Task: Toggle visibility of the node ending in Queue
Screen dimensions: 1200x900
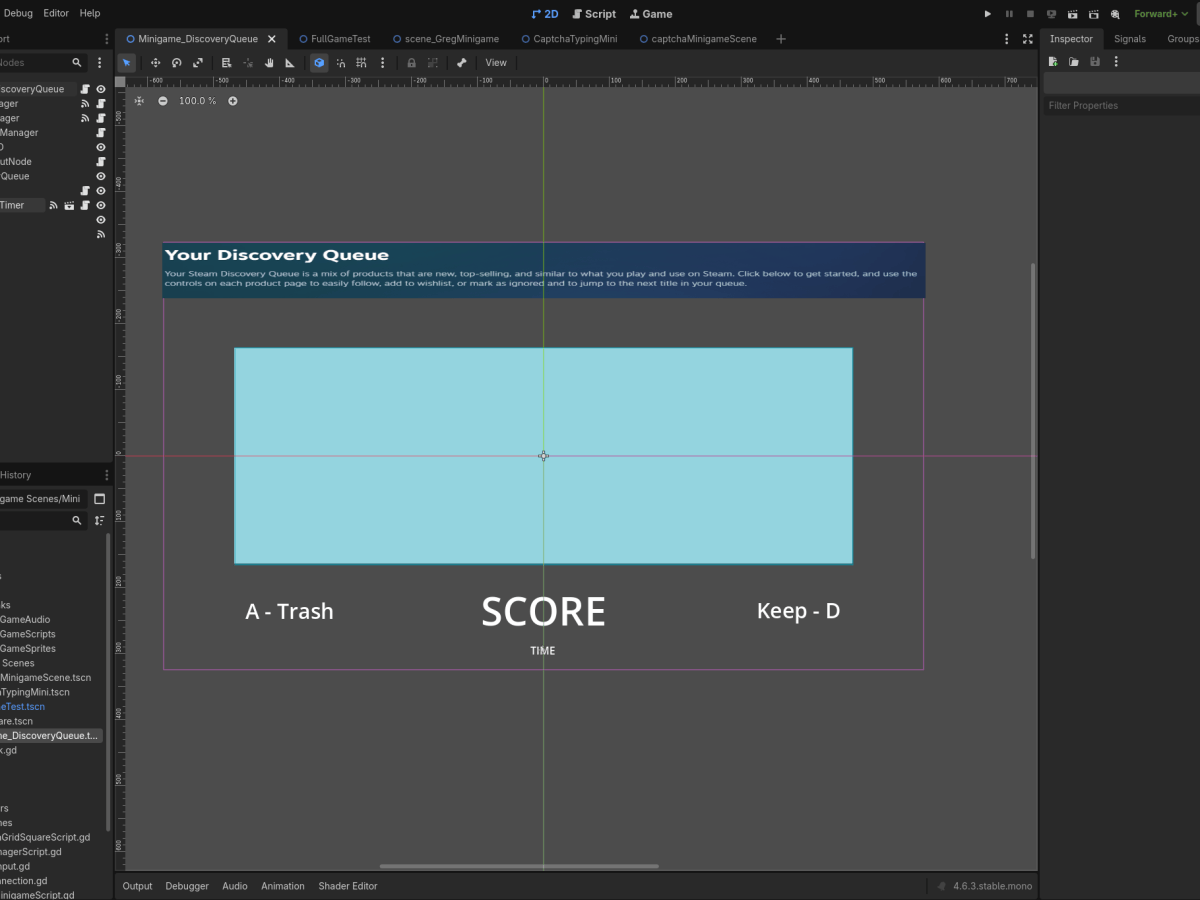Action: point(101,176)
